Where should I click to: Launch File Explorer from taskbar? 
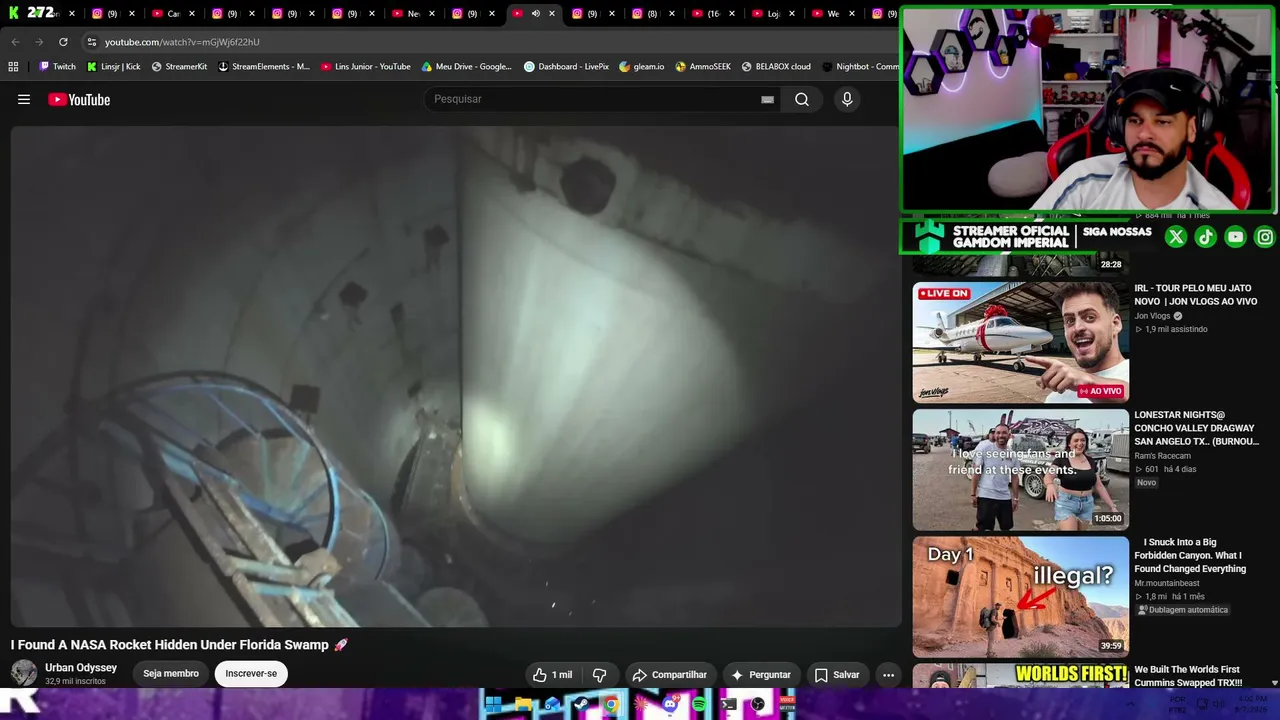(523, 704)
